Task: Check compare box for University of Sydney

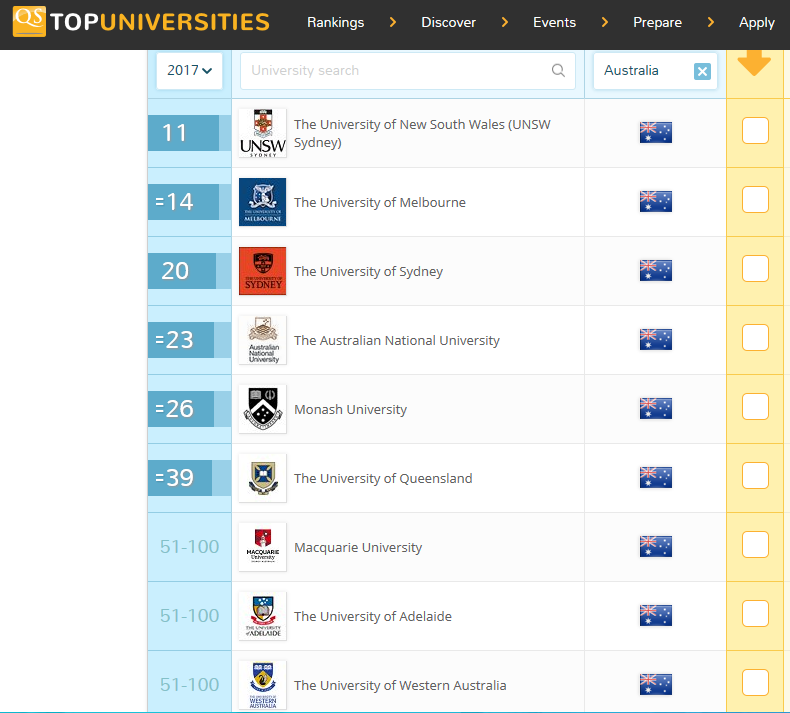Action: [755, 269]
